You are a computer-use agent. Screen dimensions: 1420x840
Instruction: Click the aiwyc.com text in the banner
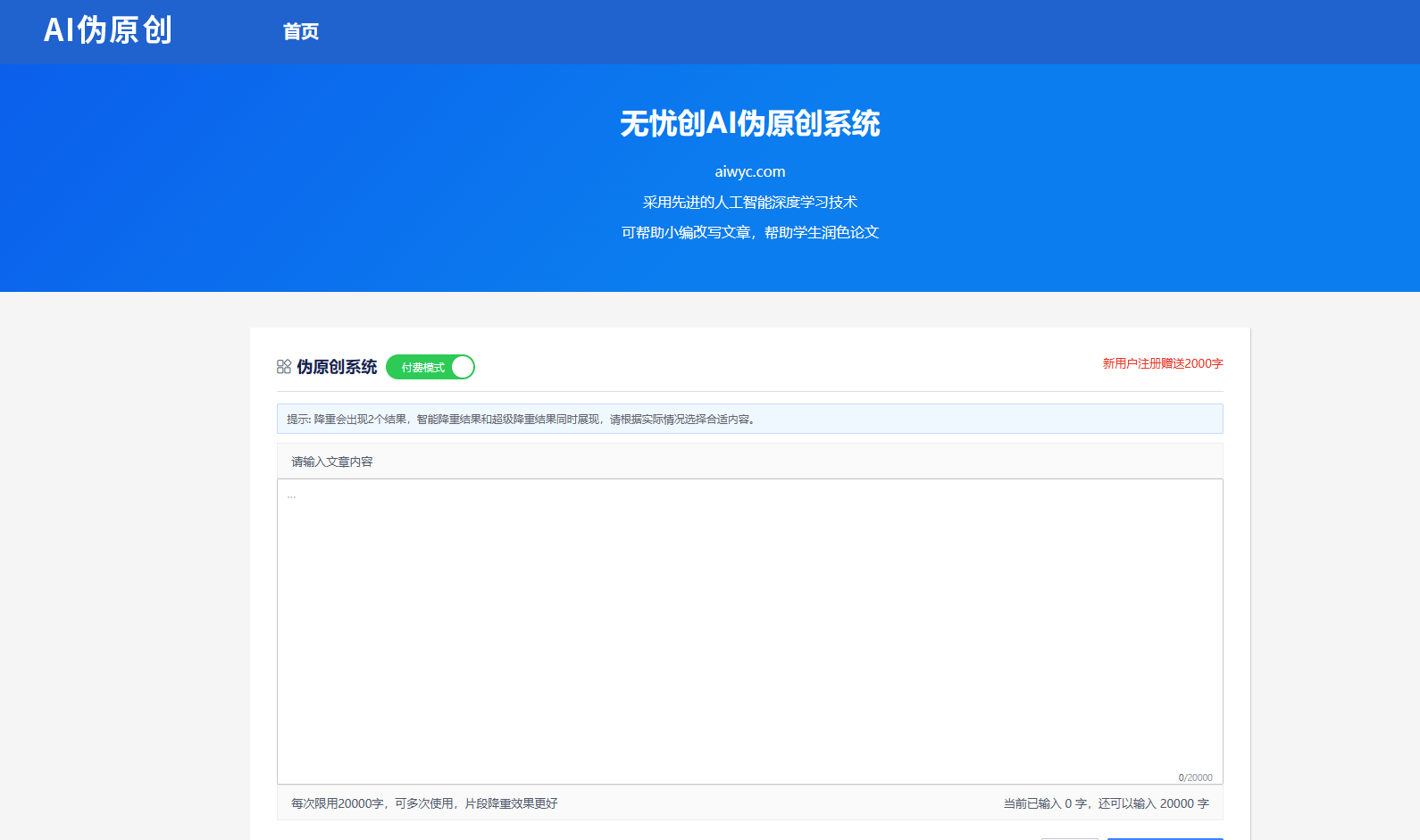coord(750,171)
